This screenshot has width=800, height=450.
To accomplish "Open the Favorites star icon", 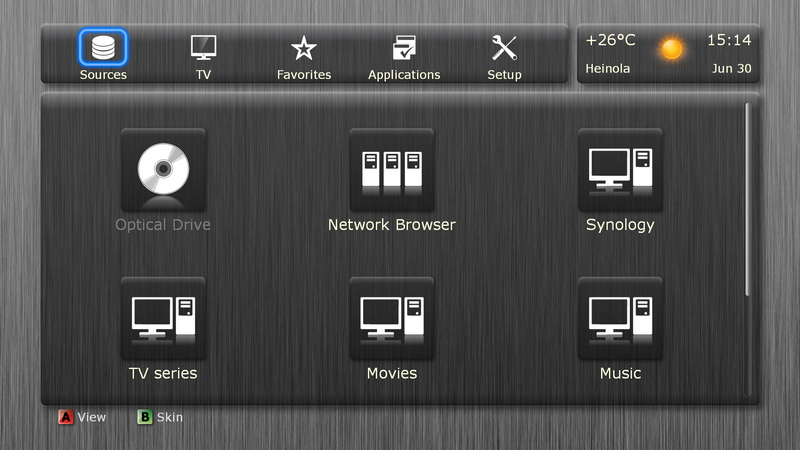I will [304, 48].
